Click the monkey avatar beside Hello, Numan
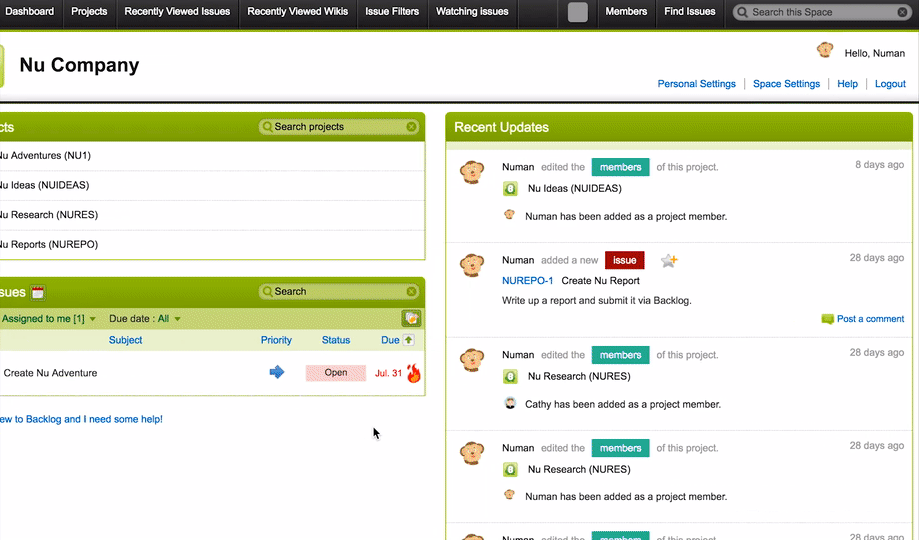 (x=825, y=50)
